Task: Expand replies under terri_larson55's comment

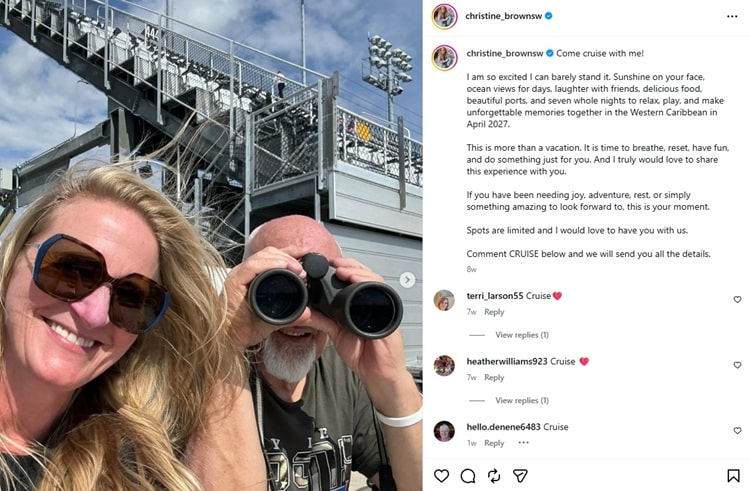Action: 521,335
